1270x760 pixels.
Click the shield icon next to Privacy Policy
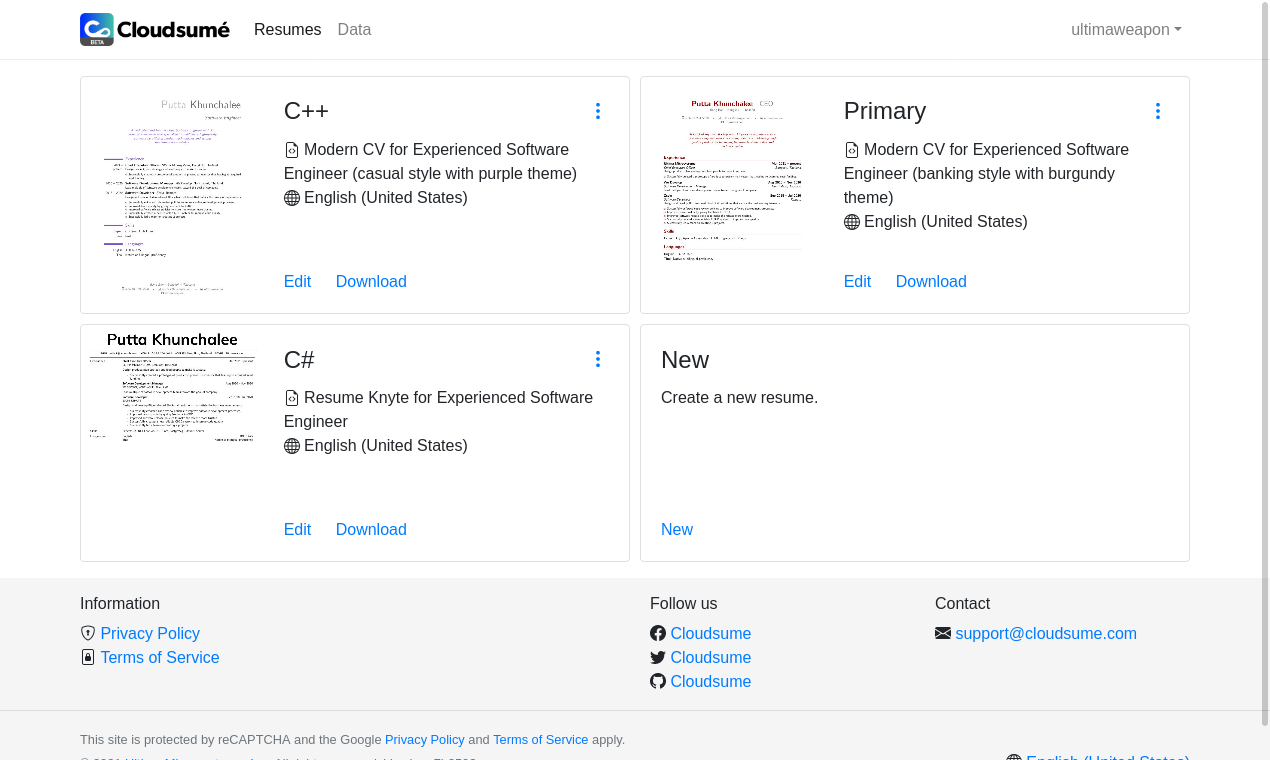pos(88,633)
